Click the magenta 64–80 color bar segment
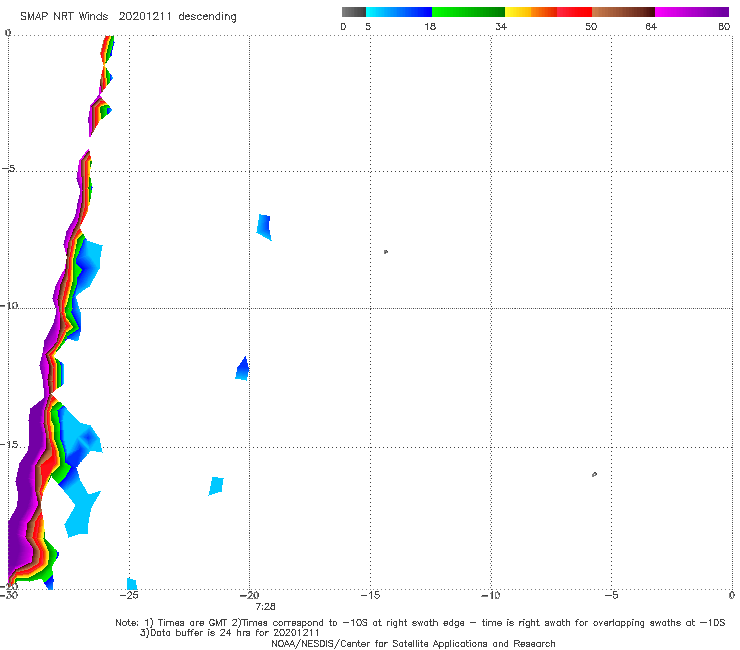The width and height of the screenshot is (740, 650). click(x=692, y=12)
